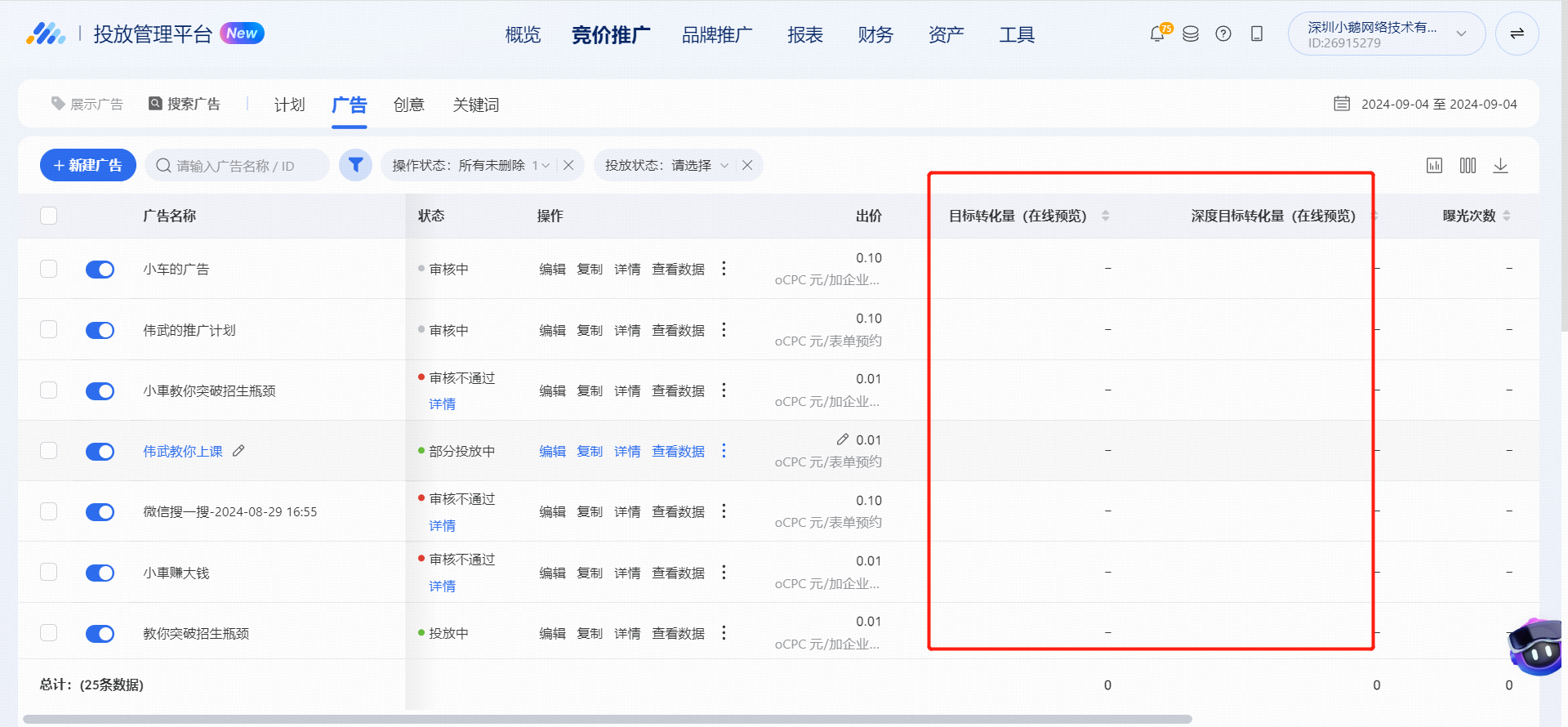Clear the 投放状态 filter with X
Image resolution: width=1568 pixels, height=727 pixels.
747,165
